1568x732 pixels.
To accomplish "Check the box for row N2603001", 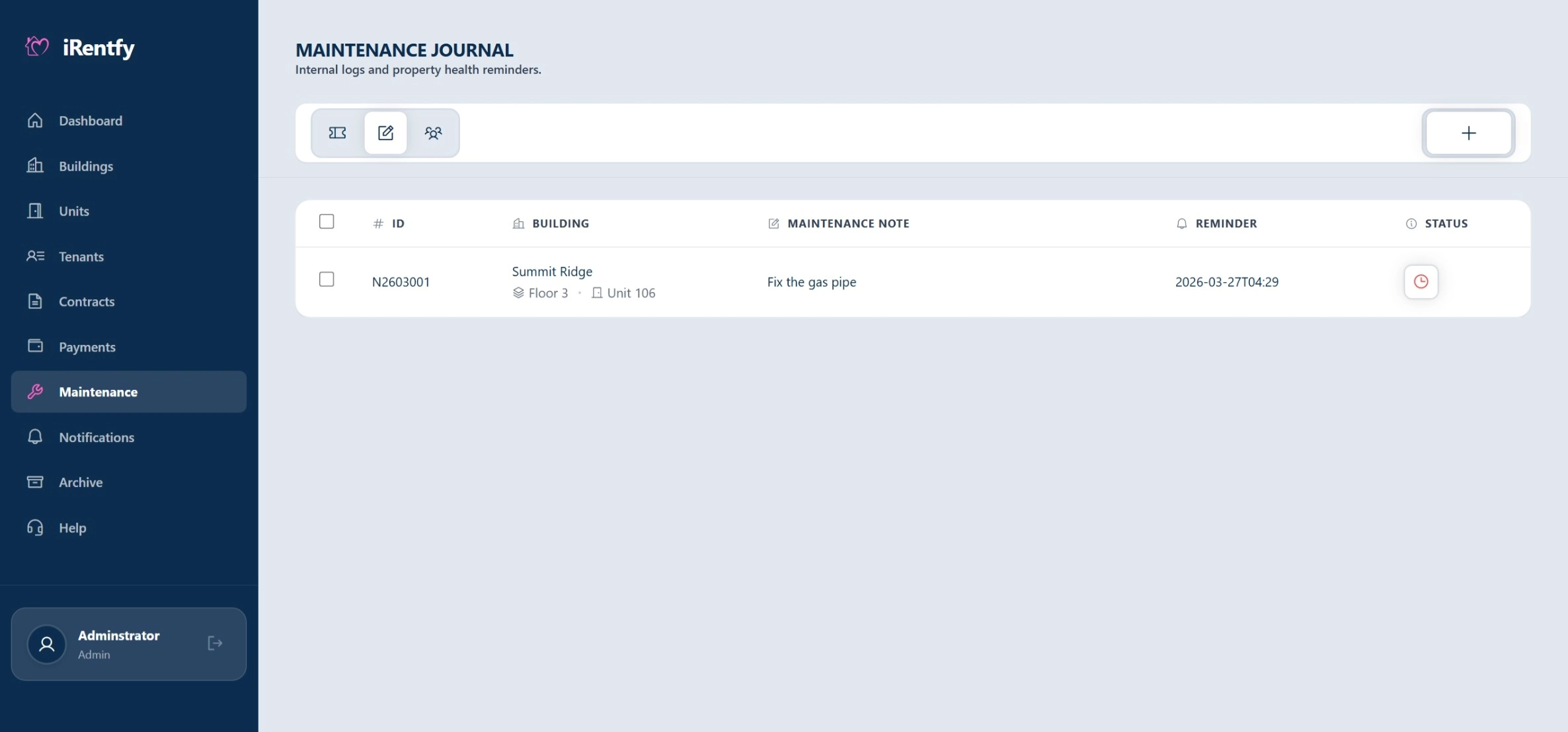I will (327, 279).
